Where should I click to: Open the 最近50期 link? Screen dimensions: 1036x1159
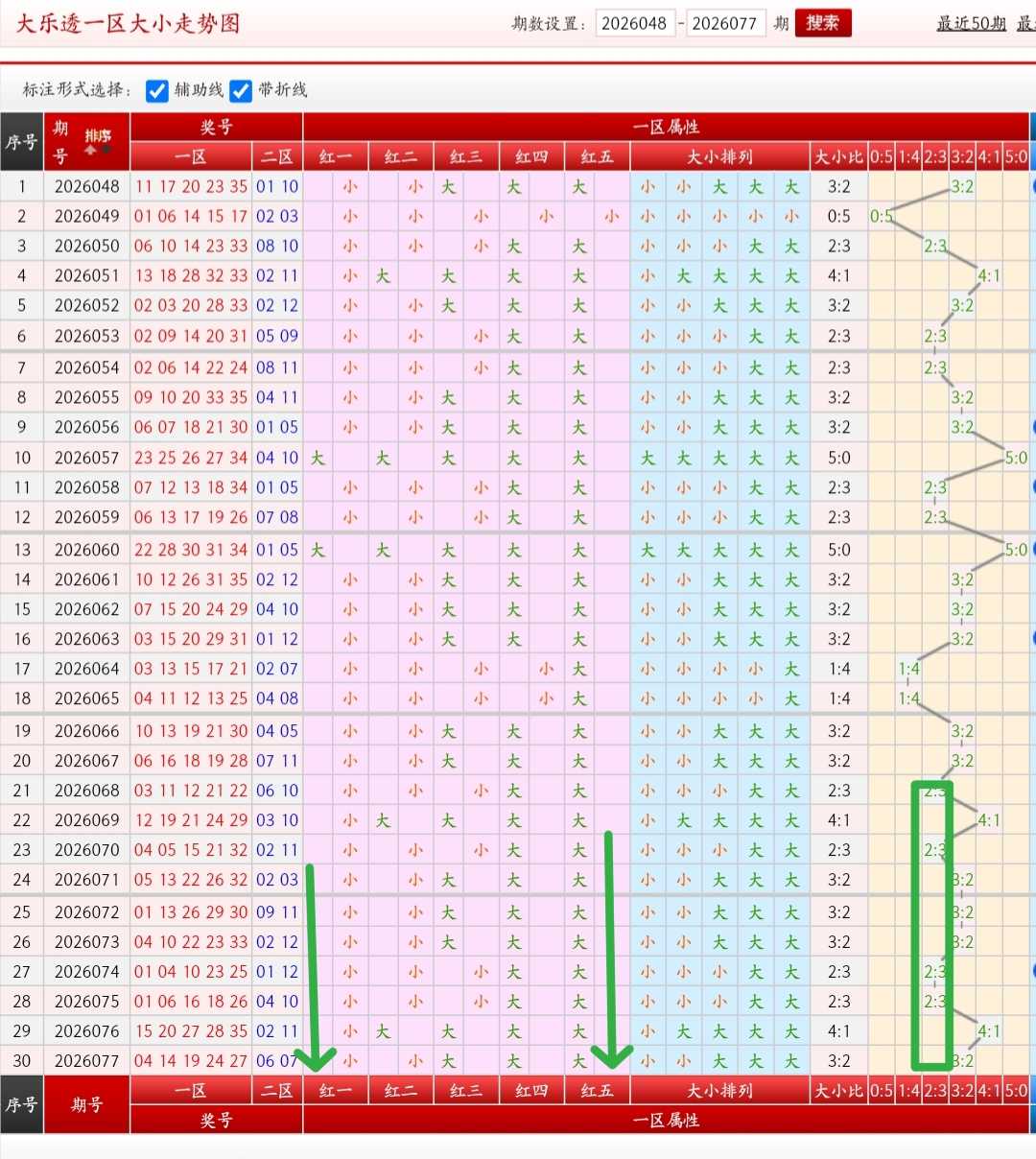pos(971,23)
